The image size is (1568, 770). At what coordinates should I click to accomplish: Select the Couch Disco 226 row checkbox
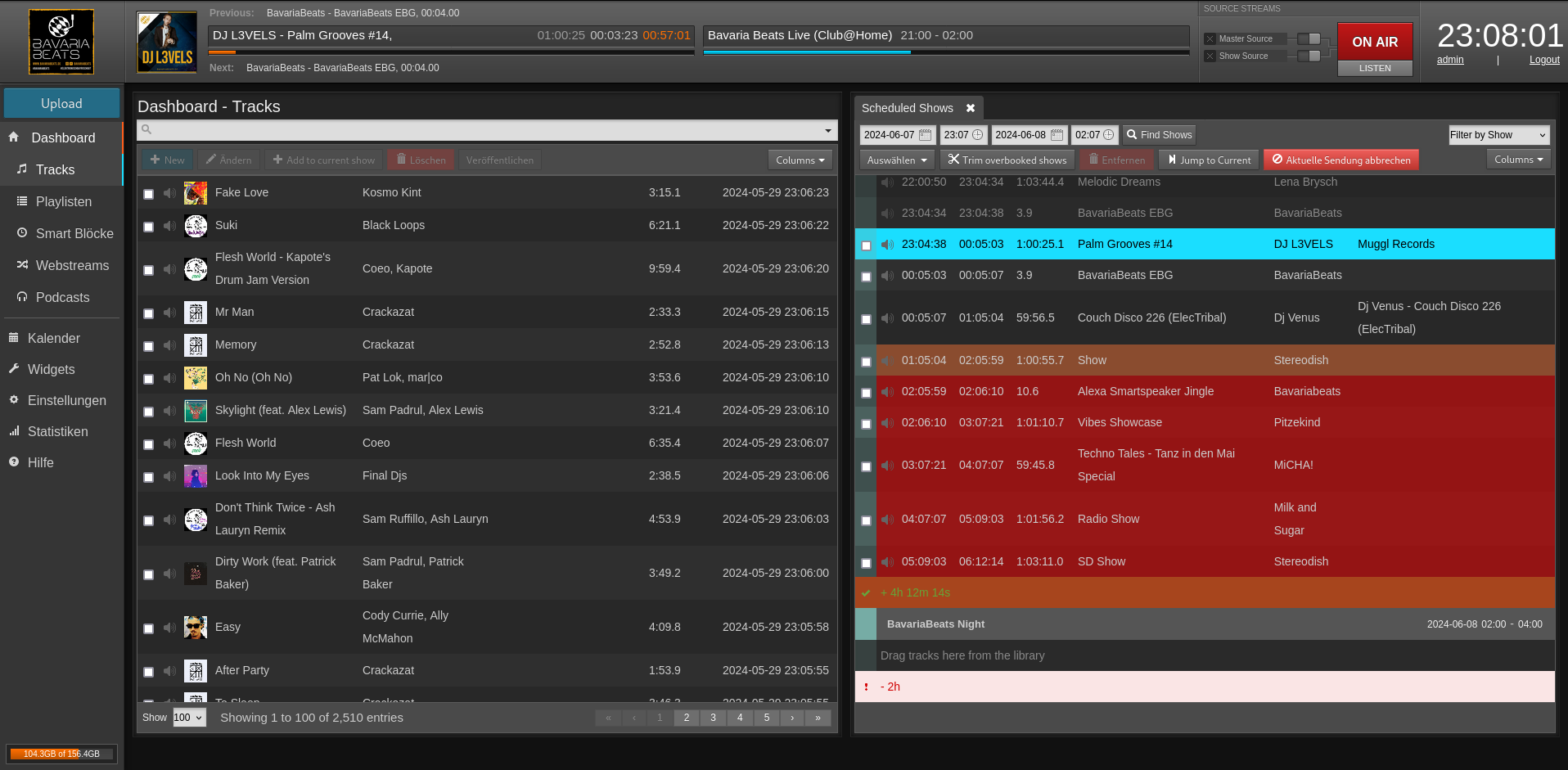click(x=866, y=319)
